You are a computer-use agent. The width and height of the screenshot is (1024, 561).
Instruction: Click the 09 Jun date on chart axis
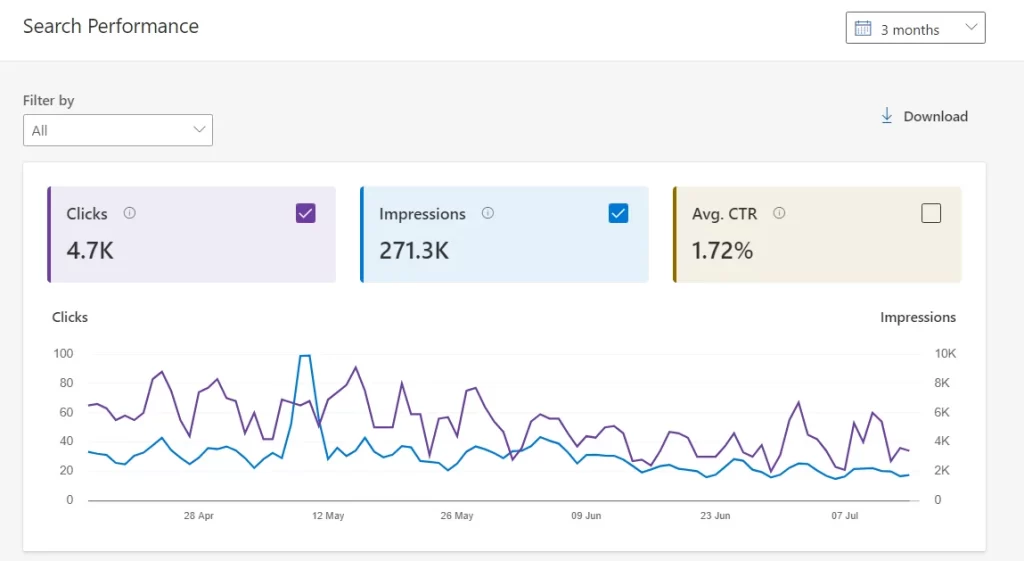[586, 516]
